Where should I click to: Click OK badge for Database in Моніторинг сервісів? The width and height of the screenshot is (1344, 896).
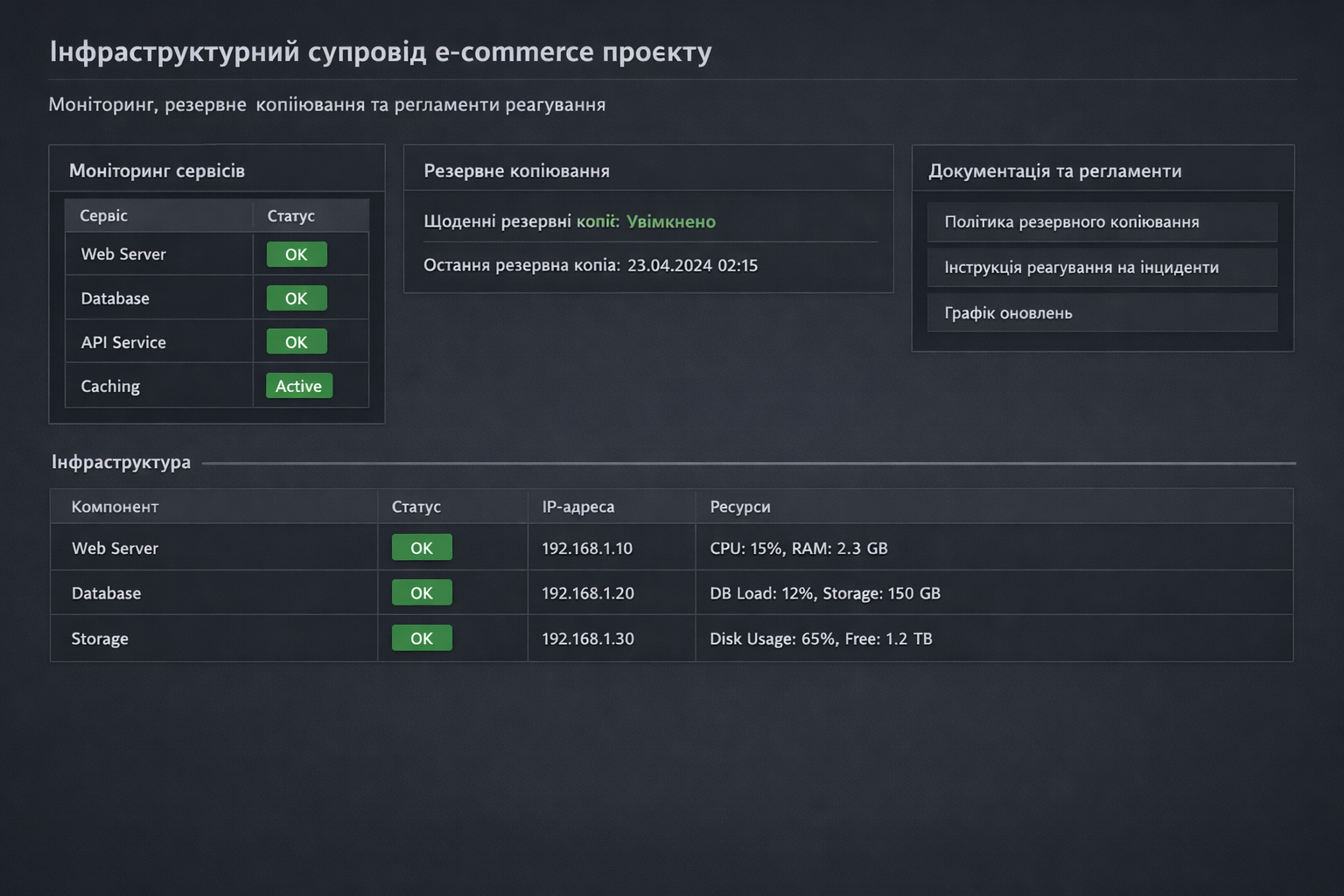297,298
